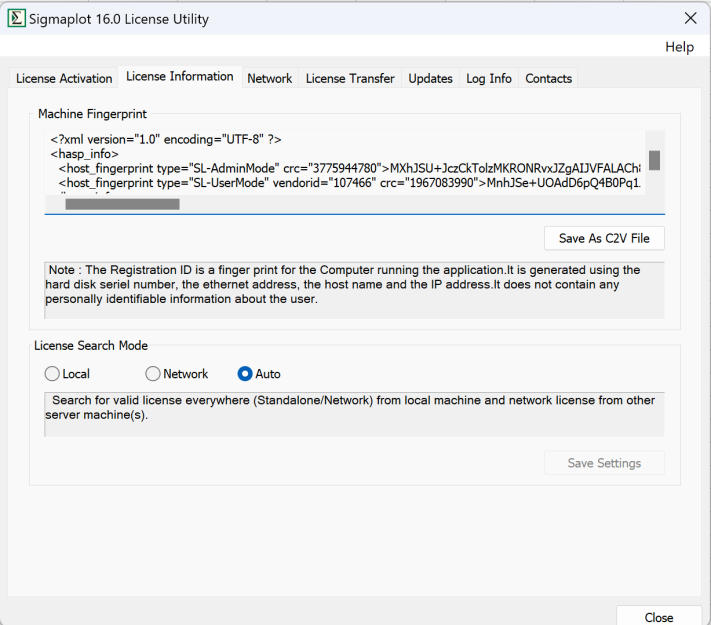The image size is (711, 625).
Task: Click the Sigmaplot sigma icon in title bar
Action: [16, 19]
